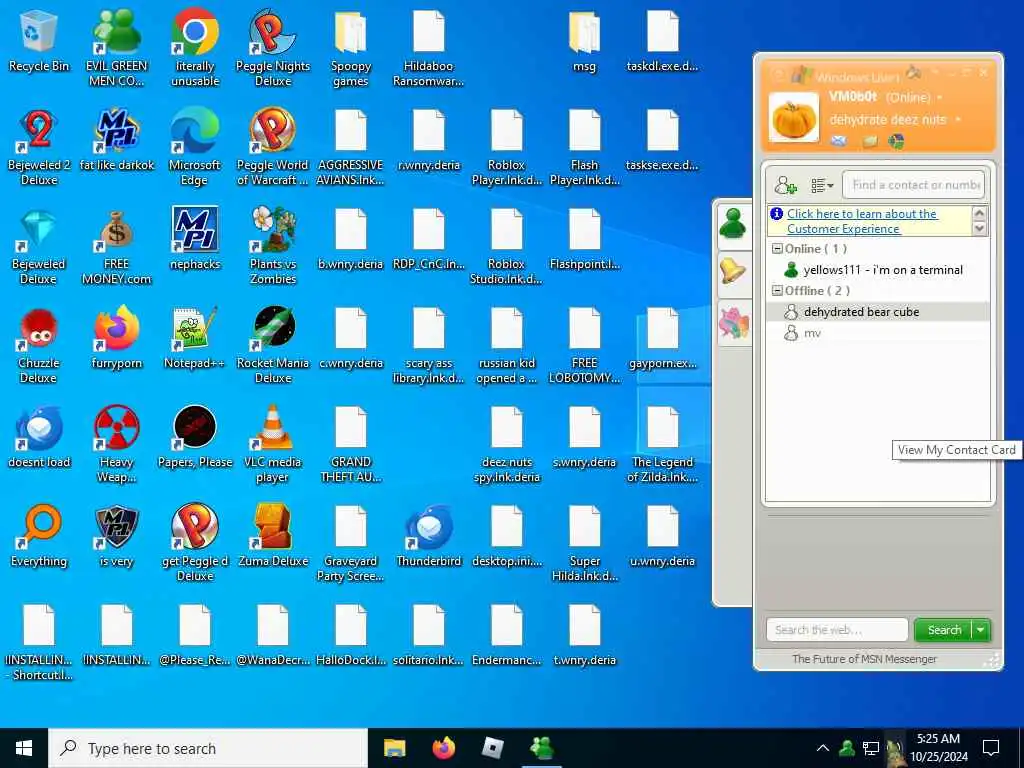Image resolution: width=1024 pixels, height=768 pixels.
Task: Click the pumpkin display picture
Action: coord(793,118)
